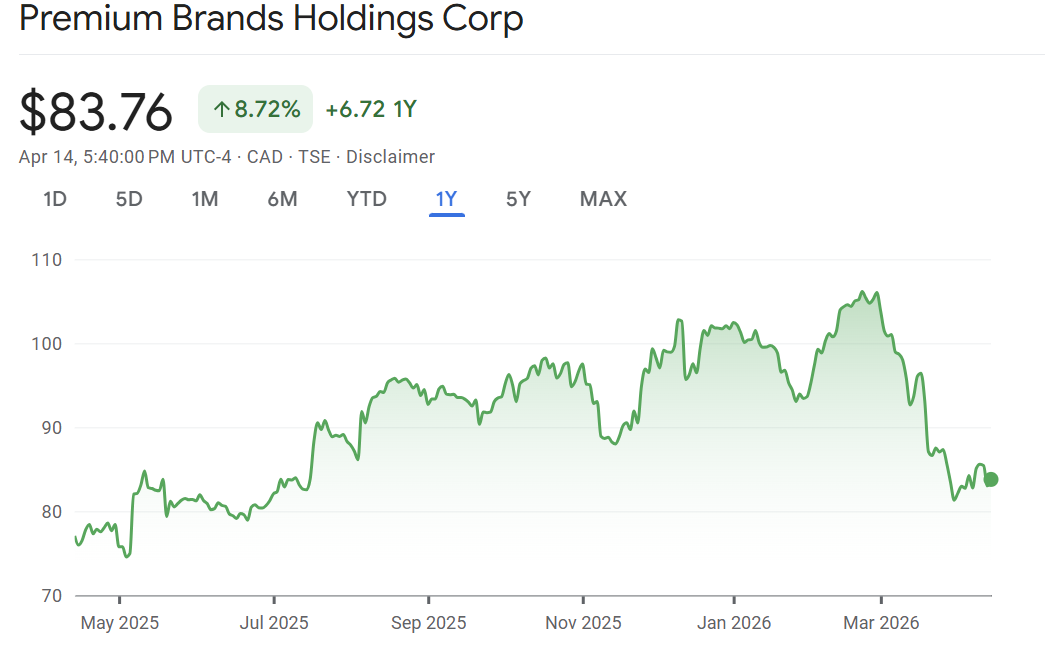Click the 110 value on the price axis
This screenshot has width=1045, height=651.
pyautogui.click(x=47, y=260)
